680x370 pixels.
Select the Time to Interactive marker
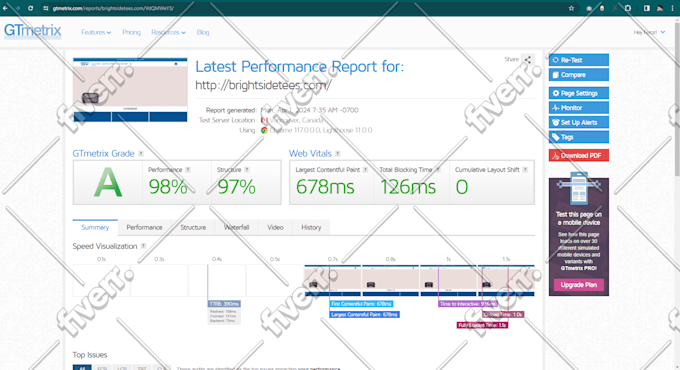(468, 304)
